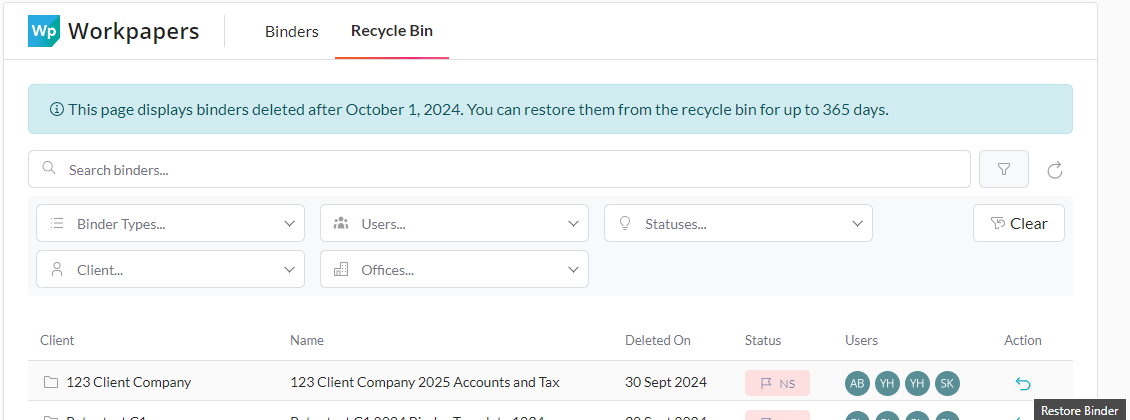Open the Users filter dropdown
Image resolution: width=1130 pixels, height=420 pixels.
coord(454,223)
